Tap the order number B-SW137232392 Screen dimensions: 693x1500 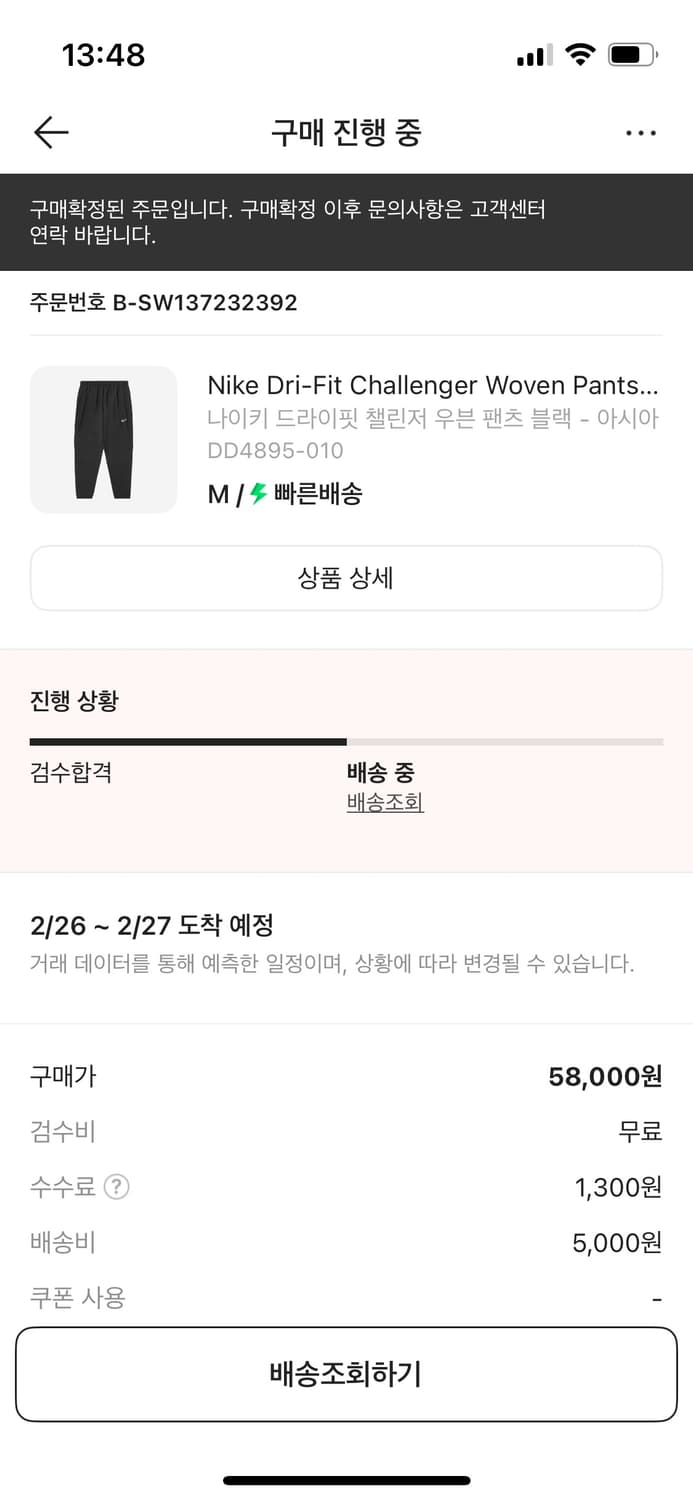pos(162,303)
